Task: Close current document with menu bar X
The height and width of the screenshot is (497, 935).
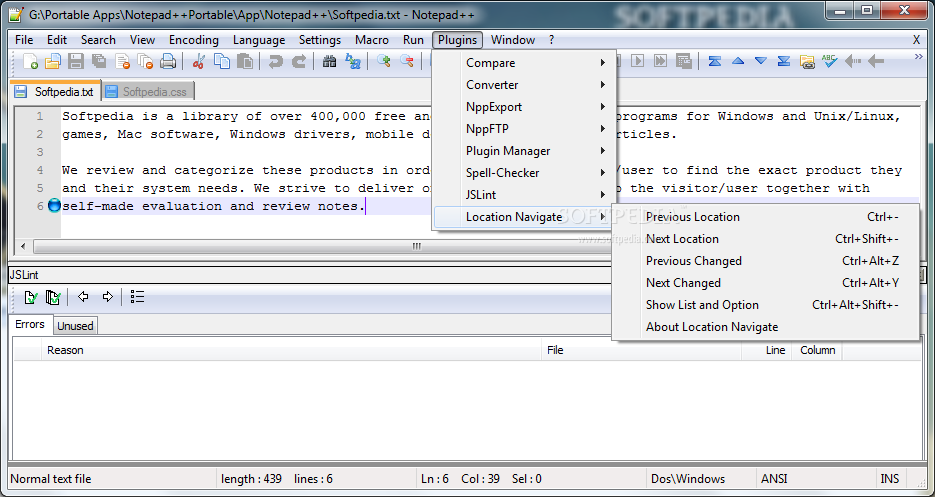Action: (x=916, y=40)
